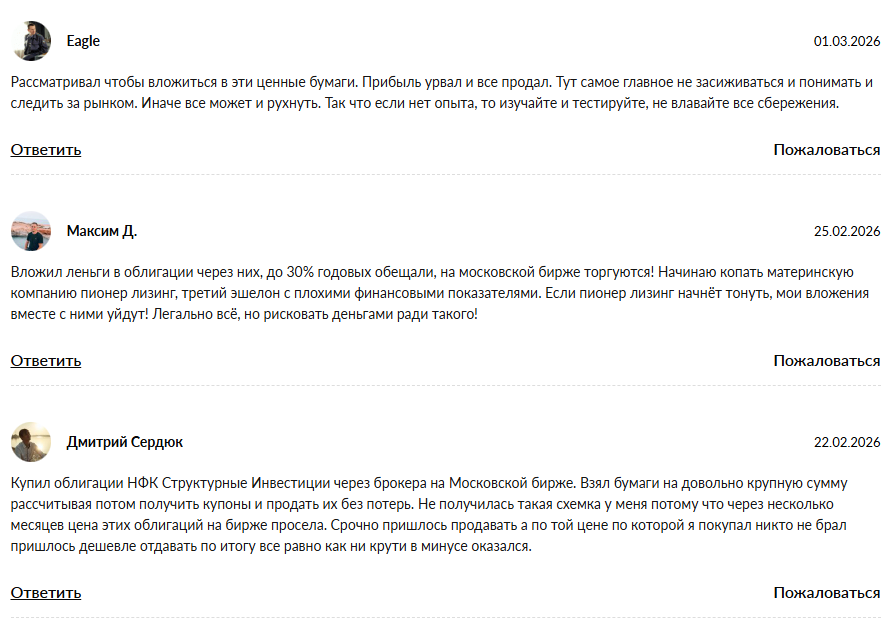Image resolution: width=884 pixels, height=623 pixels.
Task: Open the Eagle username
Action: pyautogui.click(x=83, y=41)
